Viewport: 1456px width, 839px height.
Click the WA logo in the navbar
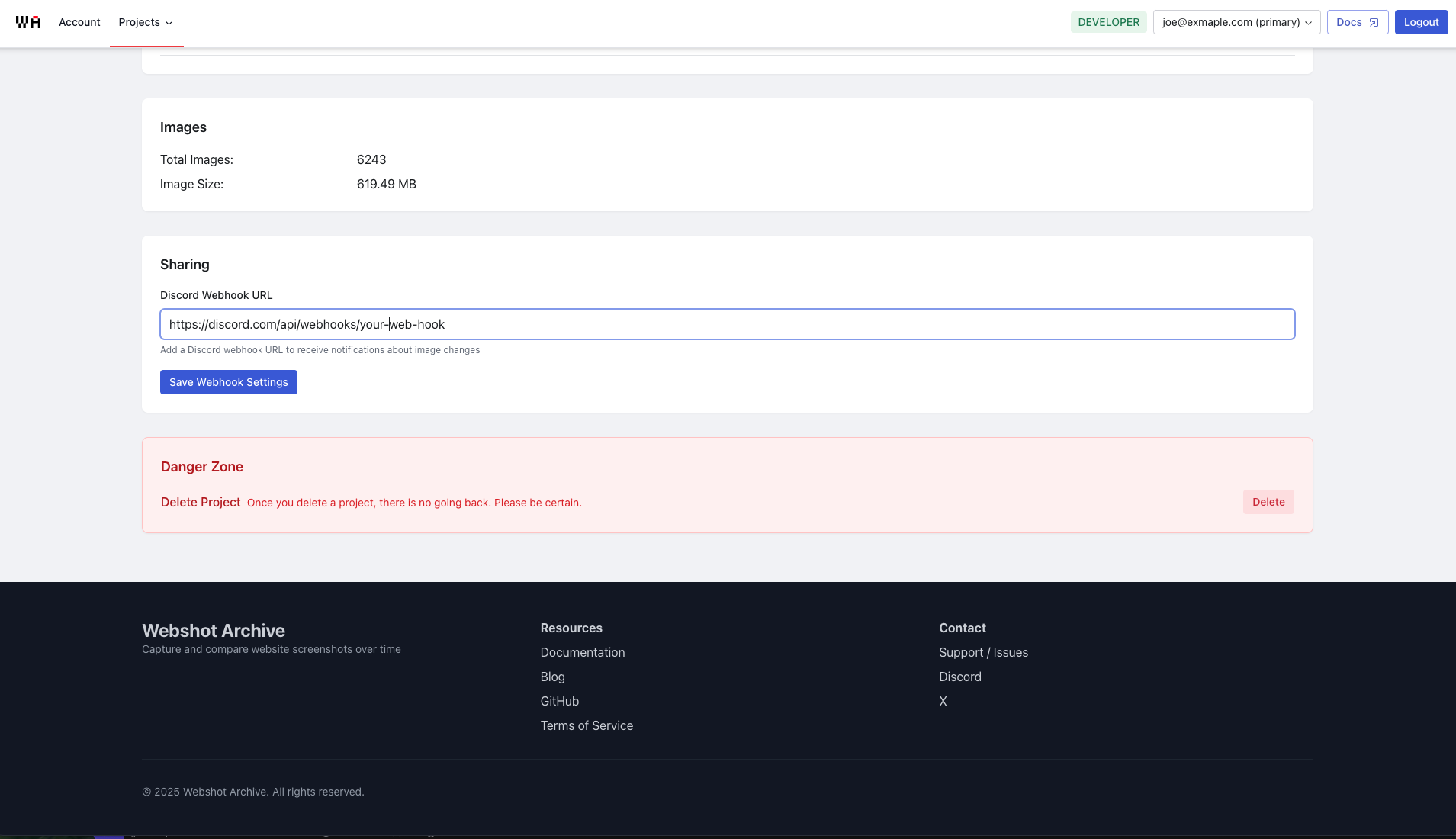coord(27,22)
